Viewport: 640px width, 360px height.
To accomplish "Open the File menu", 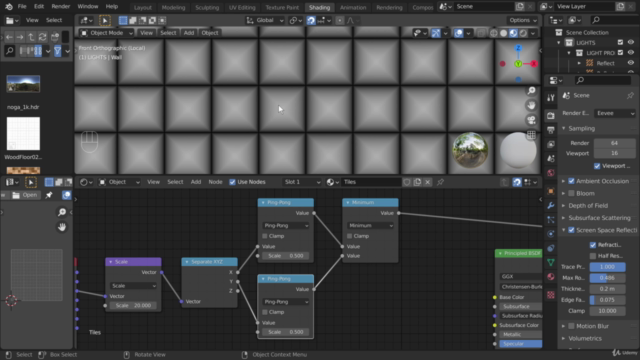I will point(22,7).
